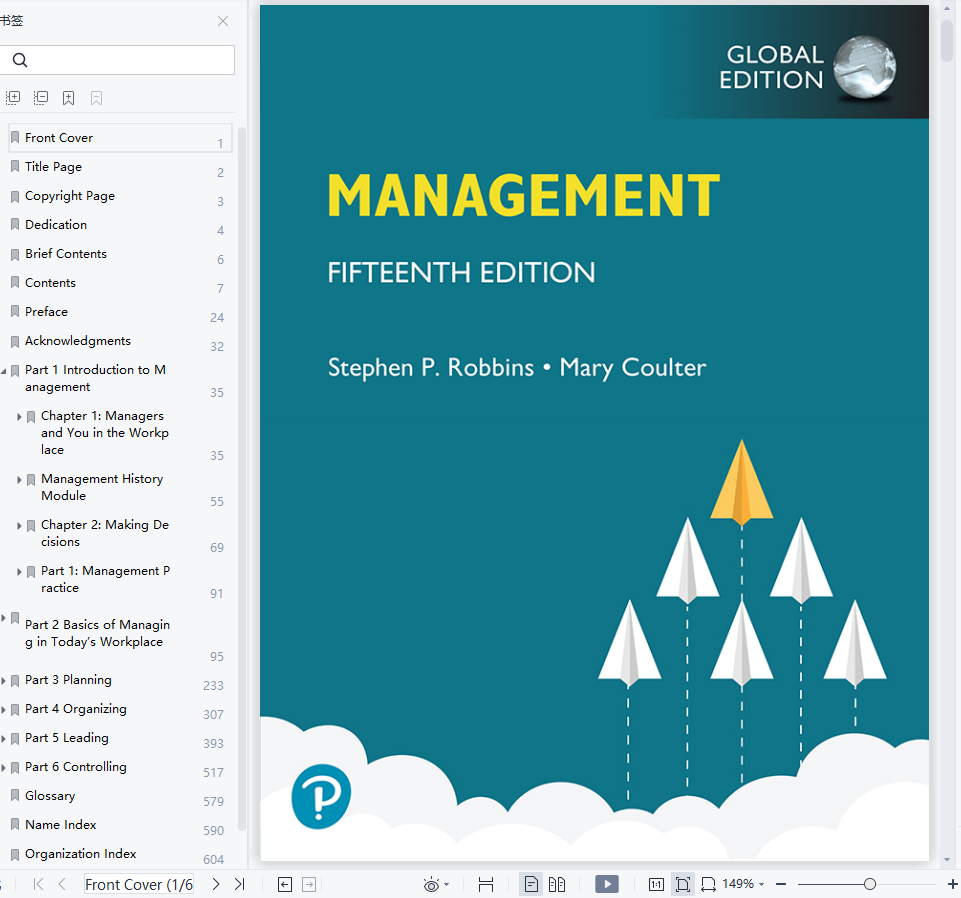961x898 pixels.
Task: Click the greyed delete bookmark icon
Action: point(96,97)
